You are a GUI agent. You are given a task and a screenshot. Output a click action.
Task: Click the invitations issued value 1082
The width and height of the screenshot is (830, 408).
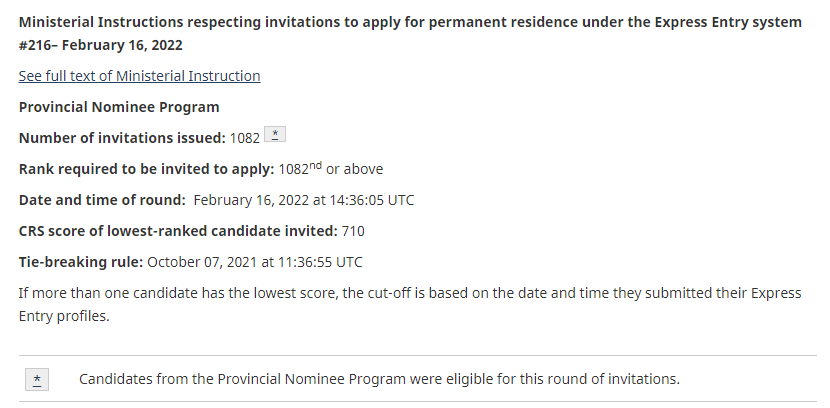(x=245, y=138)
